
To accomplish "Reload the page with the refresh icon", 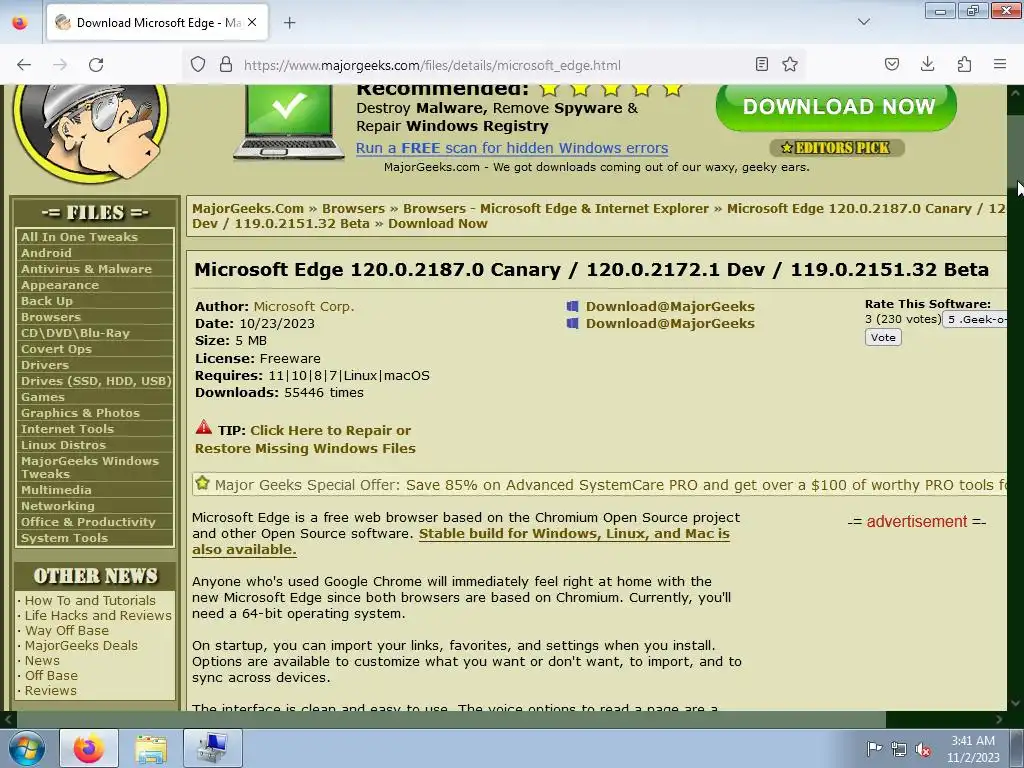I will pos(96,65).
